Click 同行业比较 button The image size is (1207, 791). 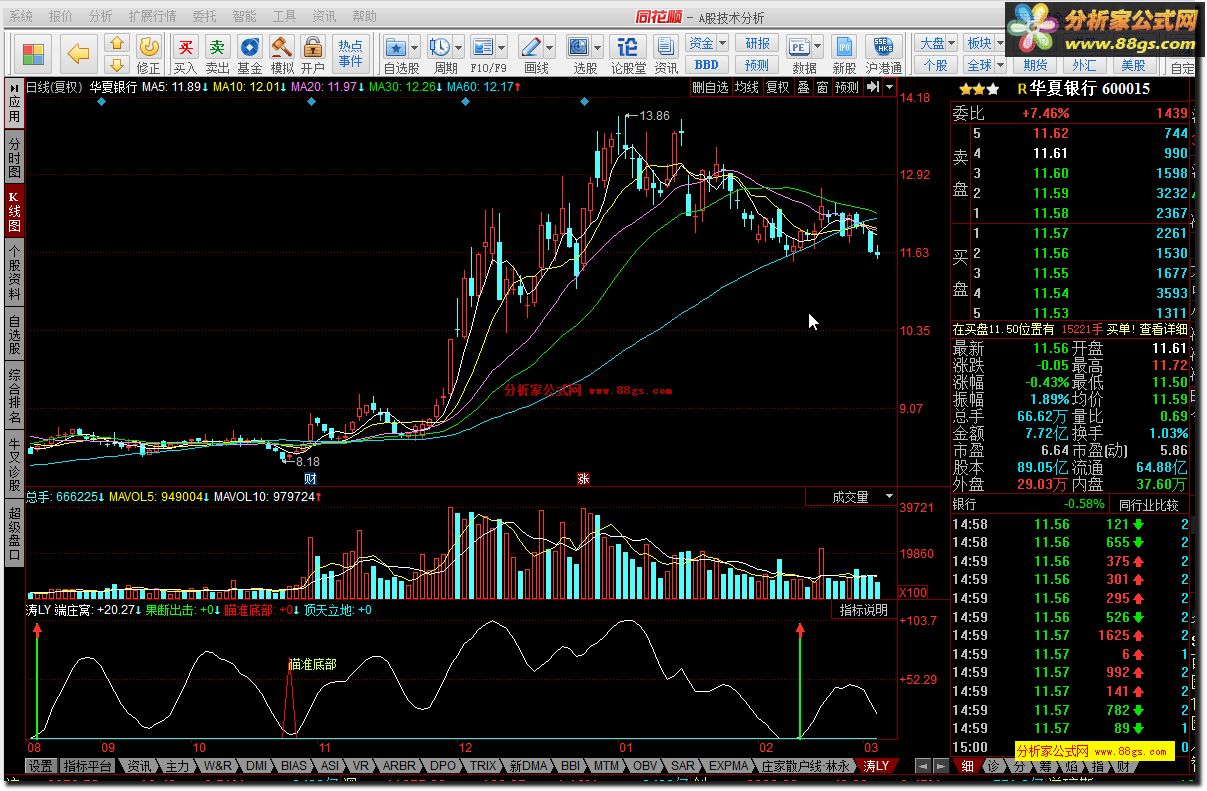1150,504
